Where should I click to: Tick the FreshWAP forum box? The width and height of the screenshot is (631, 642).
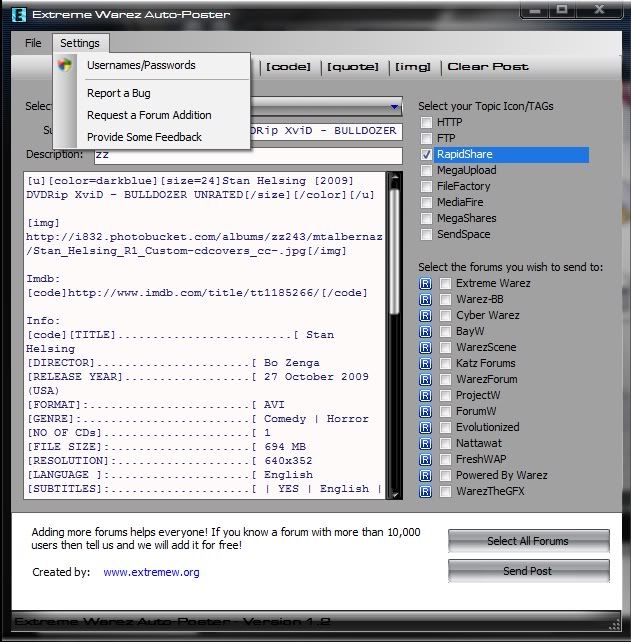(x=446, y=459)
